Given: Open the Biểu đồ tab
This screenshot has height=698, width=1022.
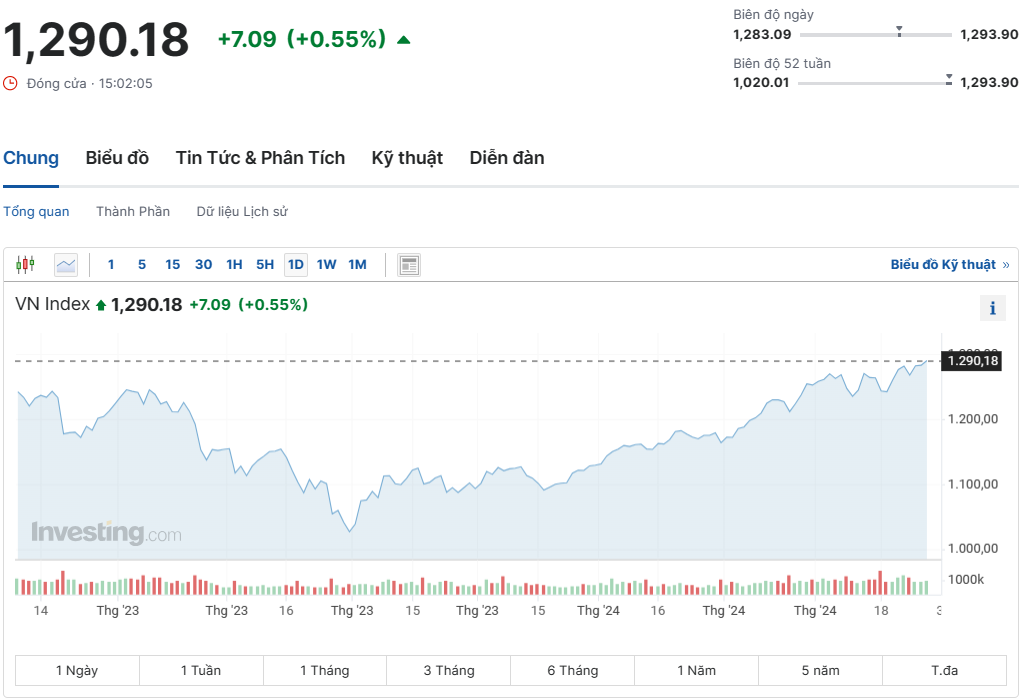Looking at the screenshot, I should (117, 158).
